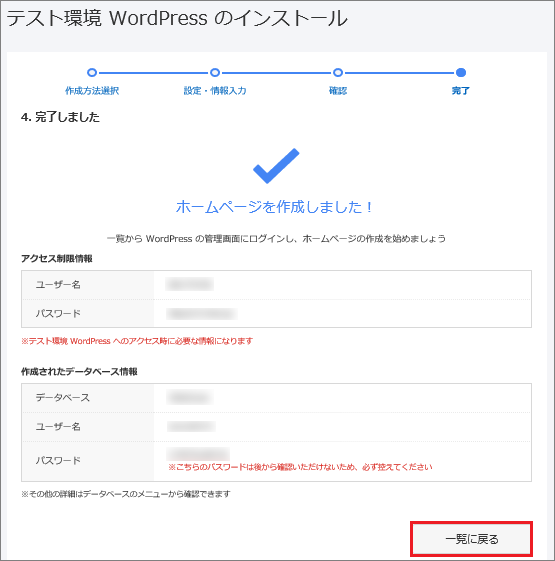
Task: Select the filled 完了 step circle
Action: pyautogui.click(x=461, y=73)
